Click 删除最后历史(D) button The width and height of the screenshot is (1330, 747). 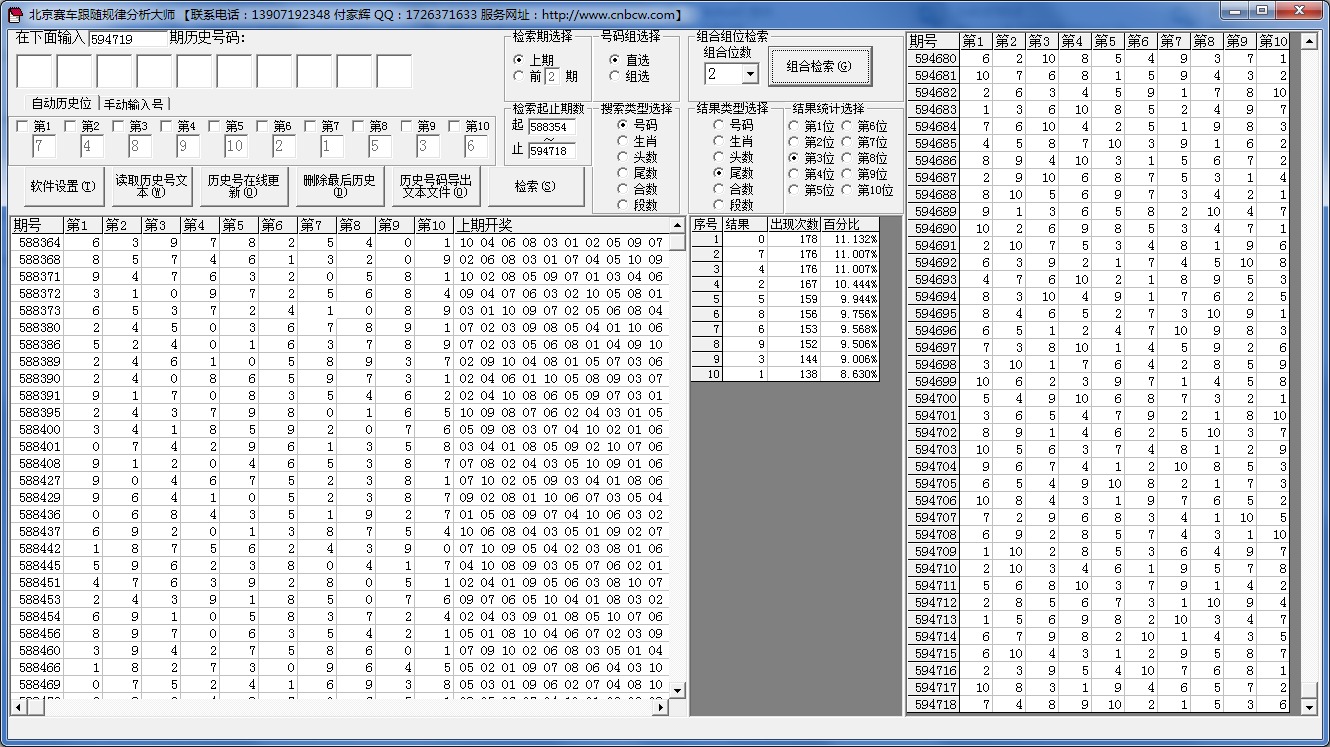tap(339, 187)
